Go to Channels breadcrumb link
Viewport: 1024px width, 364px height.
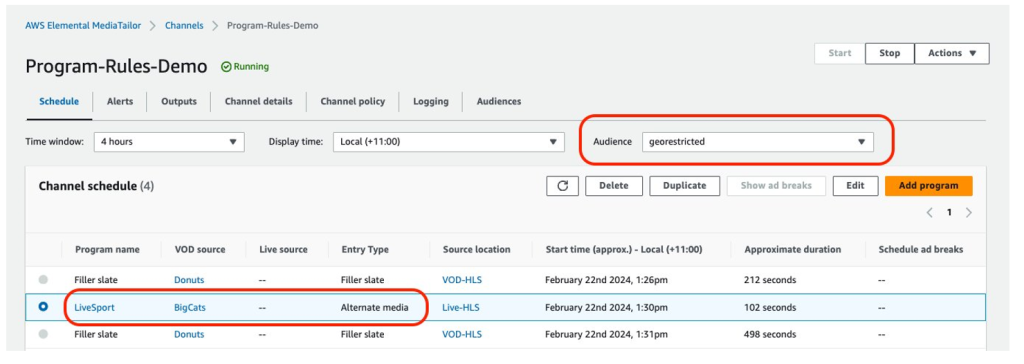[184, 25]
